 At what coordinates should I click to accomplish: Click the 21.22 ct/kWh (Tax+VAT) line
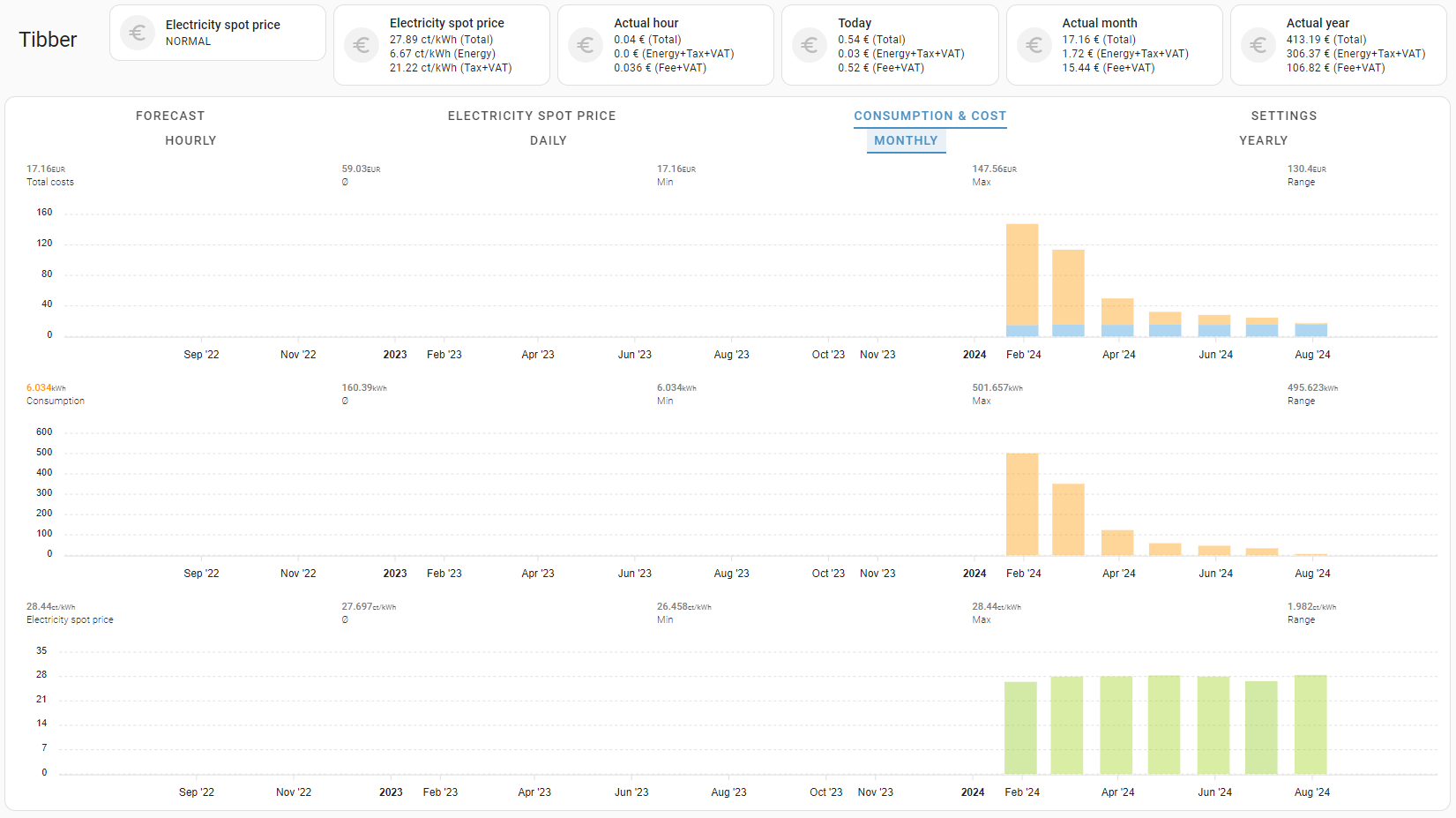pos(451,68)
